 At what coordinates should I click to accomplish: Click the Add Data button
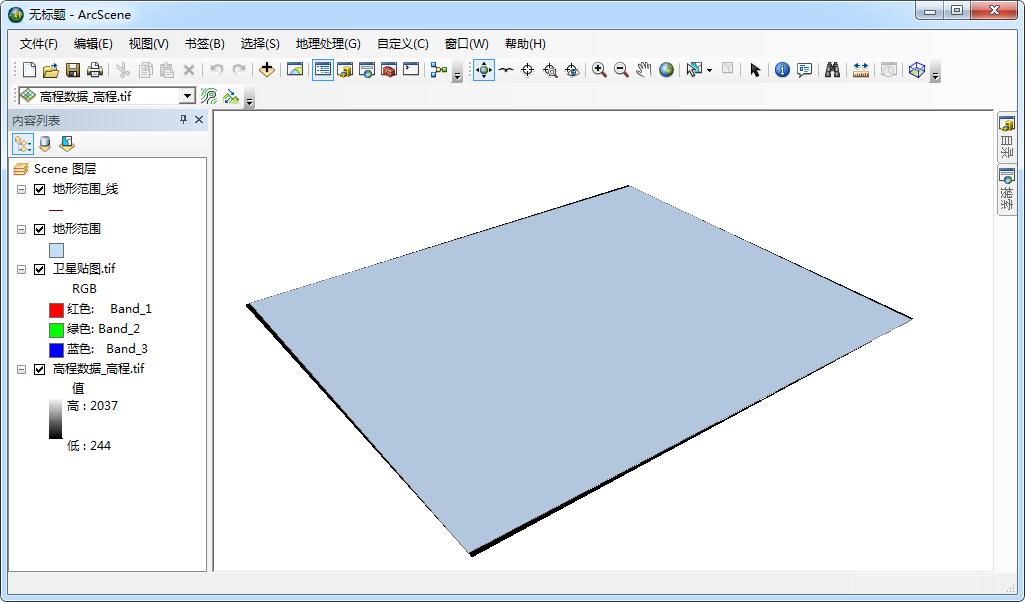[x=266, y=70]
